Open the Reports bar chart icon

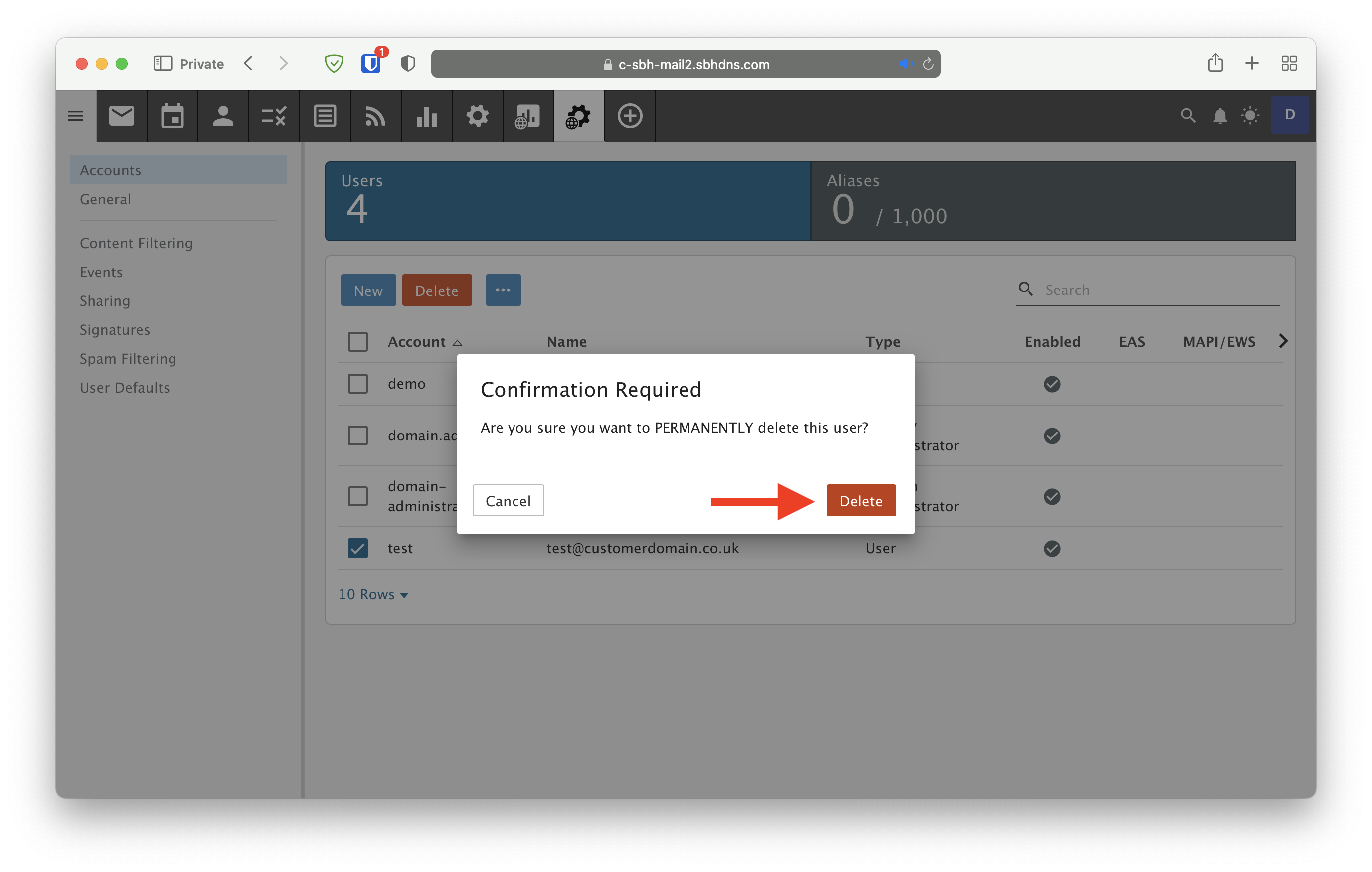click(x=426, y=116)
